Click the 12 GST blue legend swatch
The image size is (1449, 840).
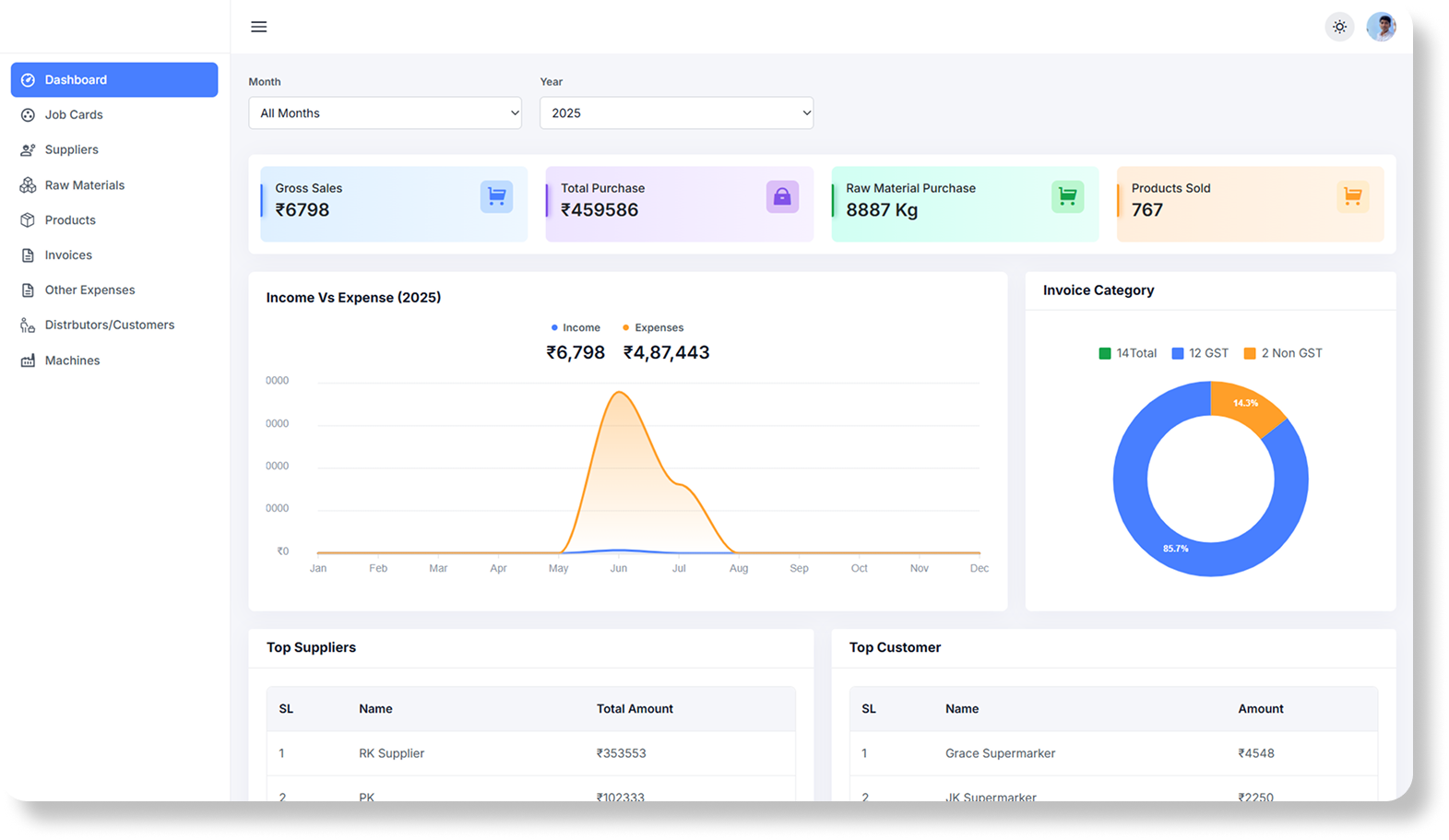point(1178,354)
